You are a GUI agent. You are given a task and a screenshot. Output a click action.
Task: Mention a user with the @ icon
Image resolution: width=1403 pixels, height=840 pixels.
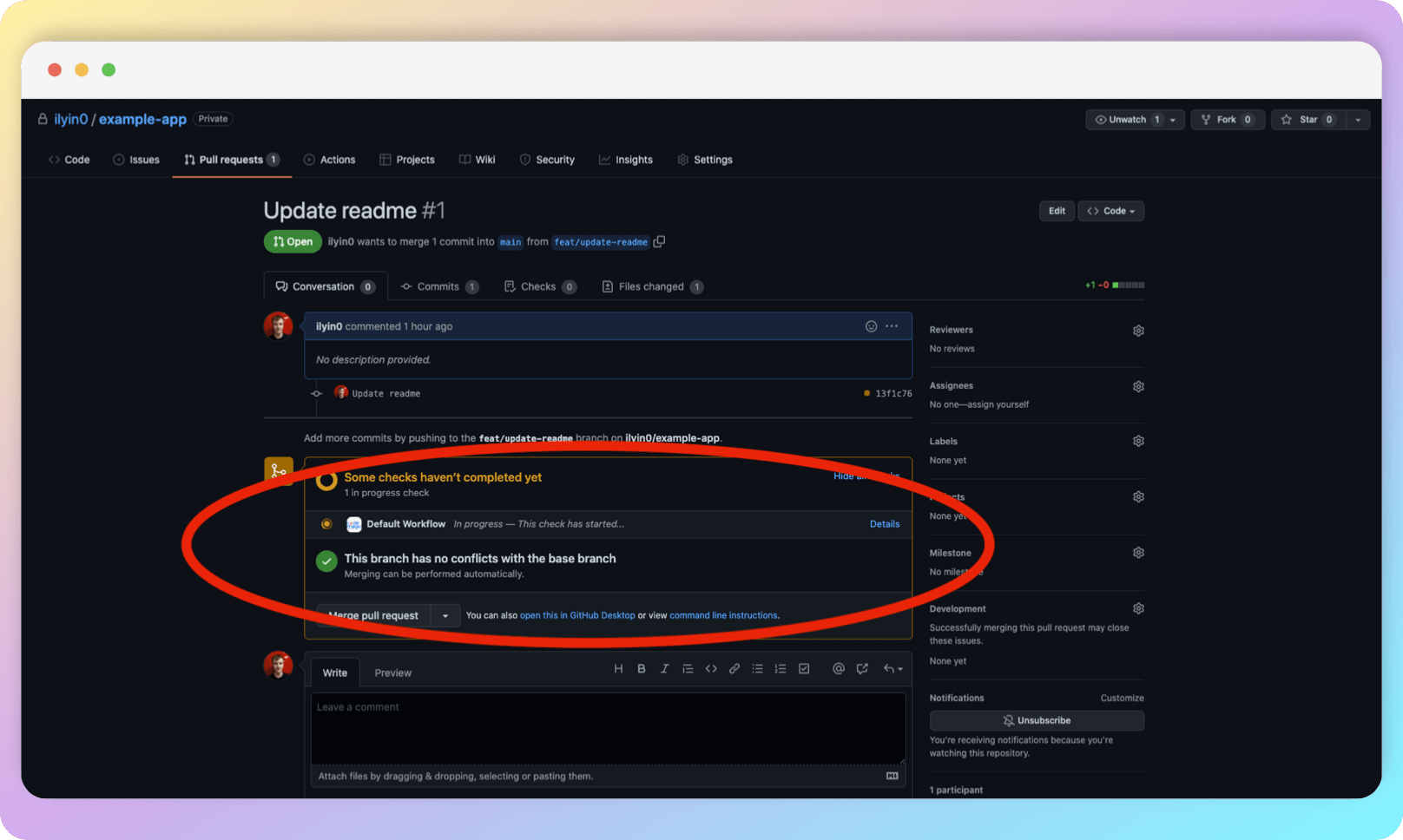[838, 668]
